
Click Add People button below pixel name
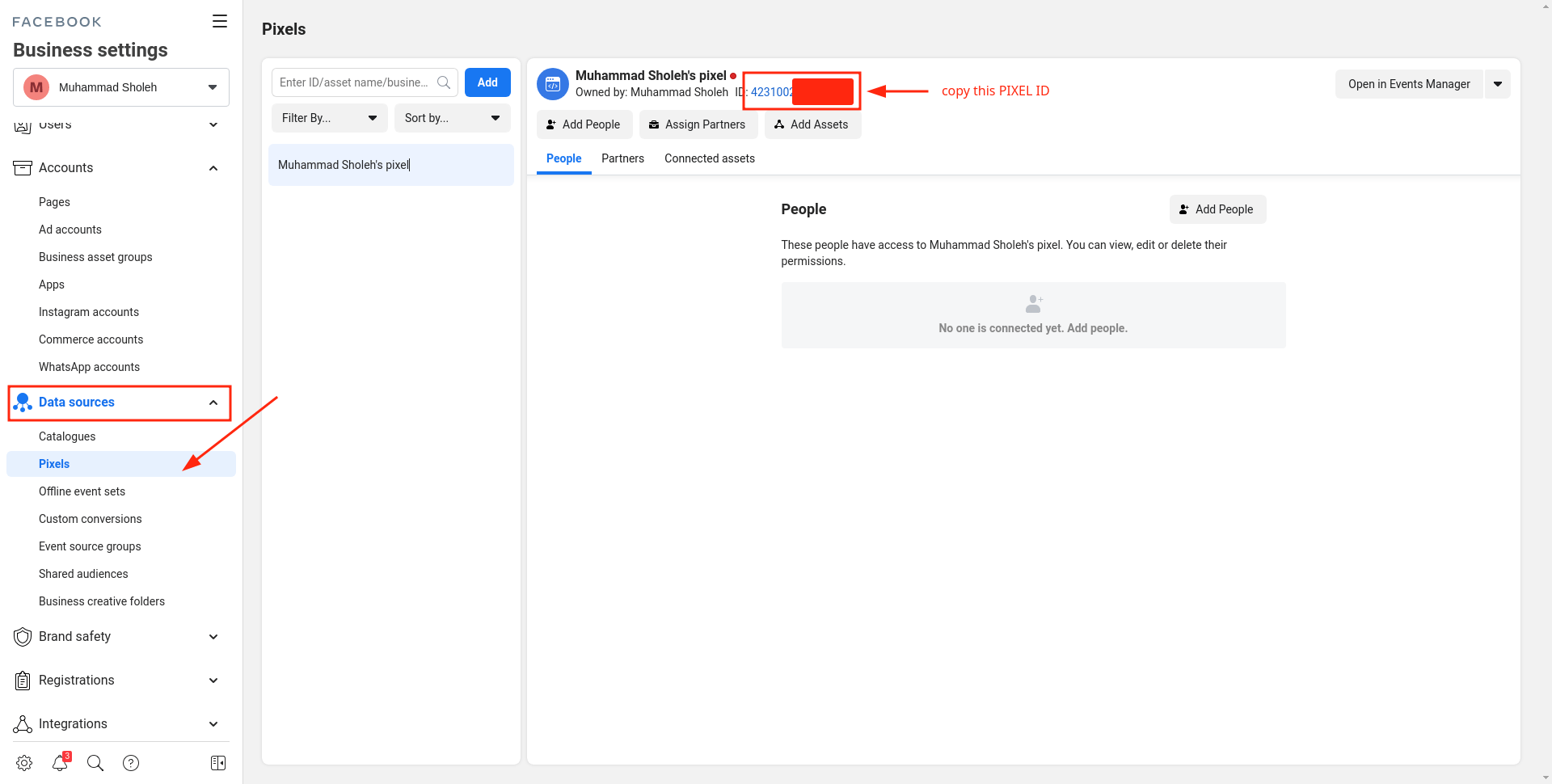click(x=584, y=124)
